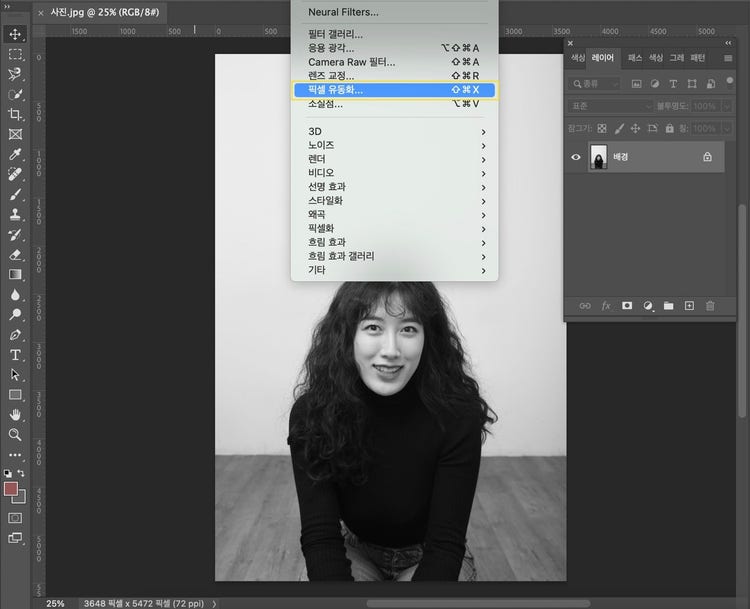750x609 pixels.
Task: Create a new layer button
Action: pyautogui.click(x=689, y=306)
